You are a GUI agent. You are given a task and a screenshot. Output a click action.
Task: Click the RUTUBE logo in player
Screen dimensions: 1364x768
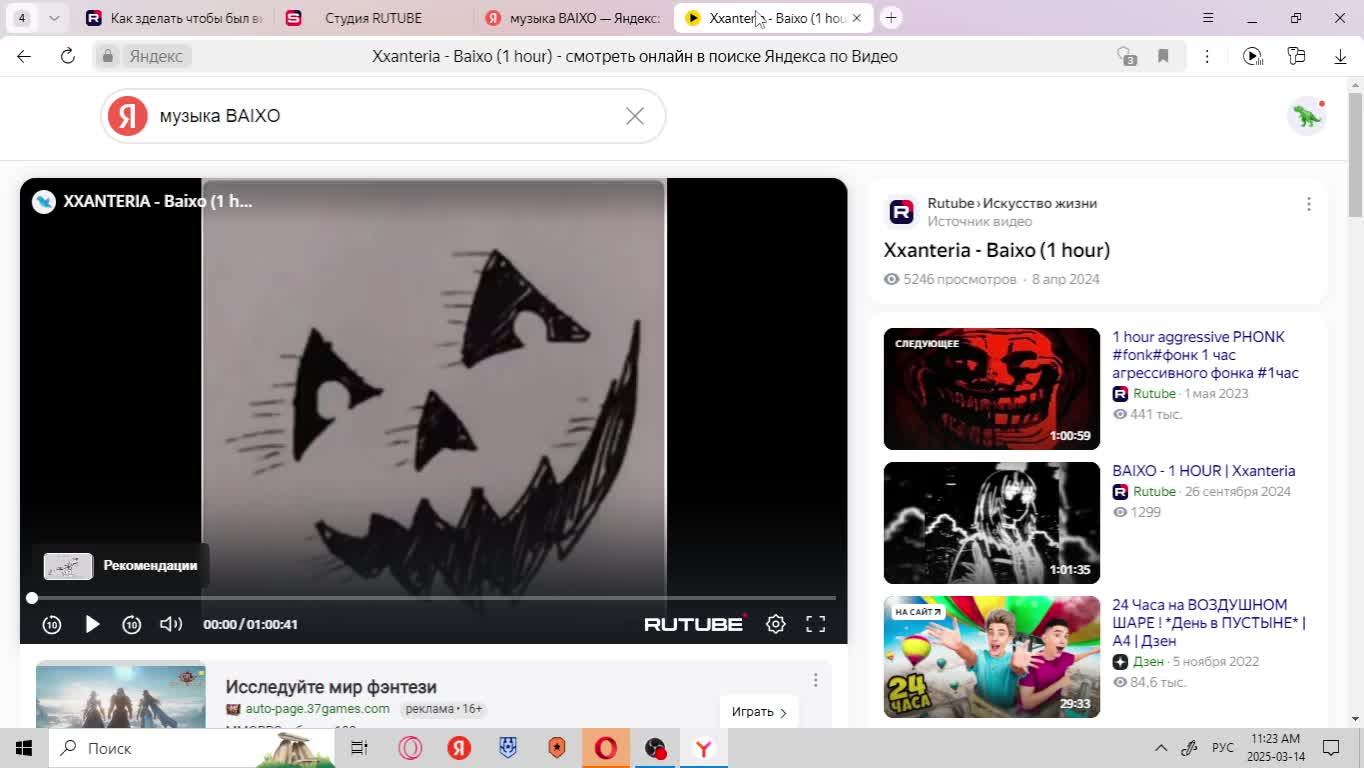tap(695, 623)
